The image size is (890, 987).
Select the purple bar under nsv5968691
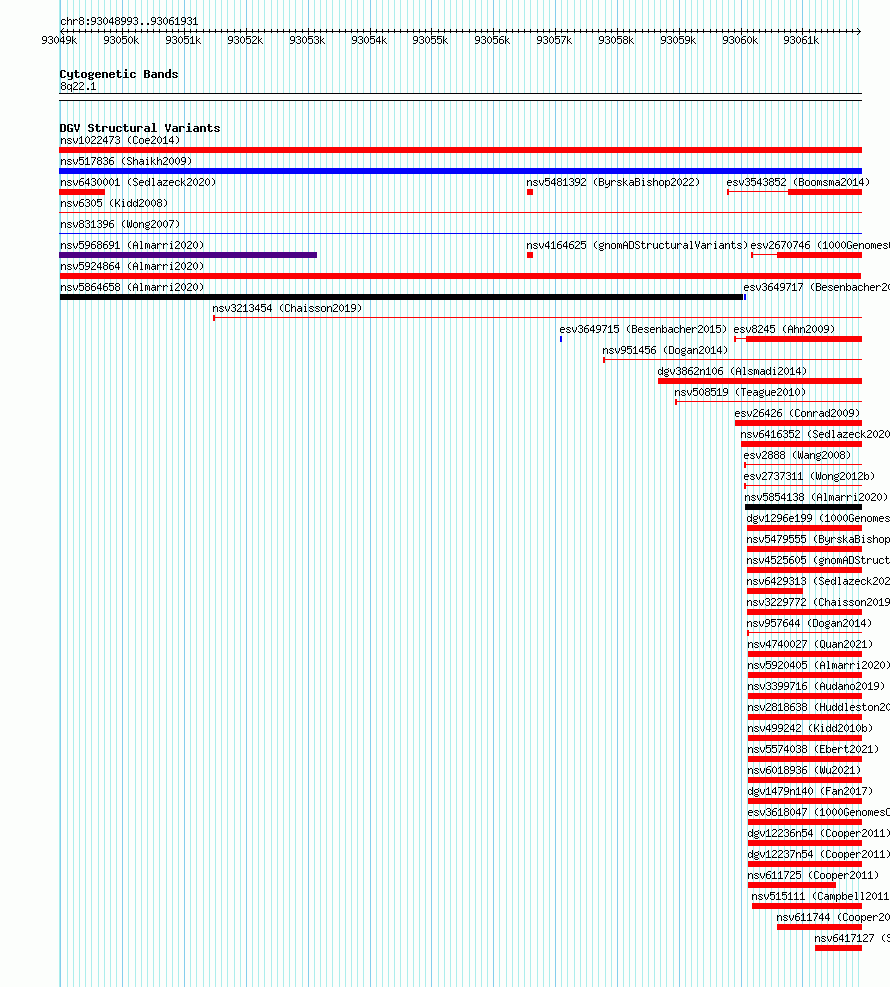(188, 255)
